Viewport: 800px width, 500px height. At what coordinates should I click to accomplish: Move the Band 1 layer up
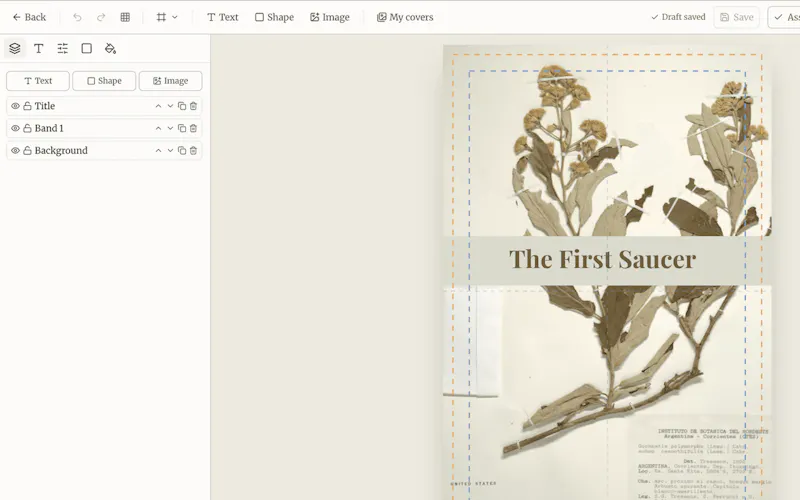tap(158, 129)
